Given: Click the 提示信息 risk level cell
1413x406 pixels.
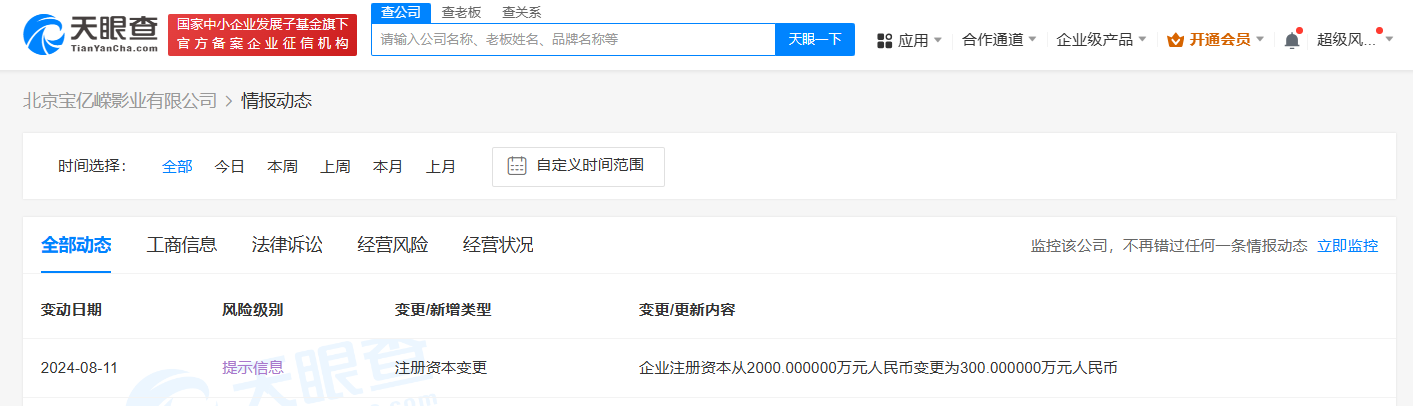Looking at the screenshot, I should 252,368.
